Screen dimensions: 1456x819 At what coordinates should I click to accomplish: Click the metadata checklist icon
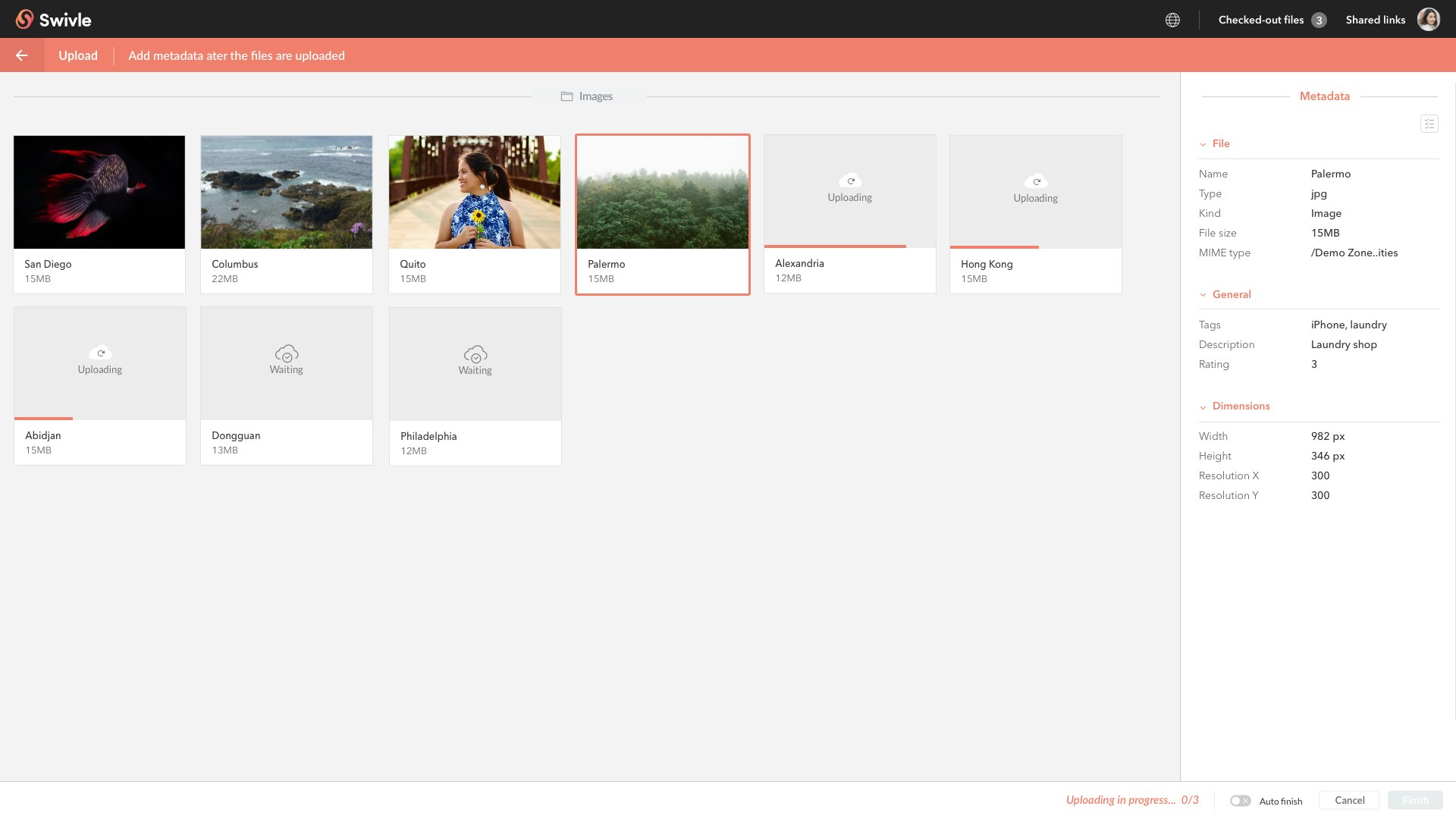click(1429, 124)
